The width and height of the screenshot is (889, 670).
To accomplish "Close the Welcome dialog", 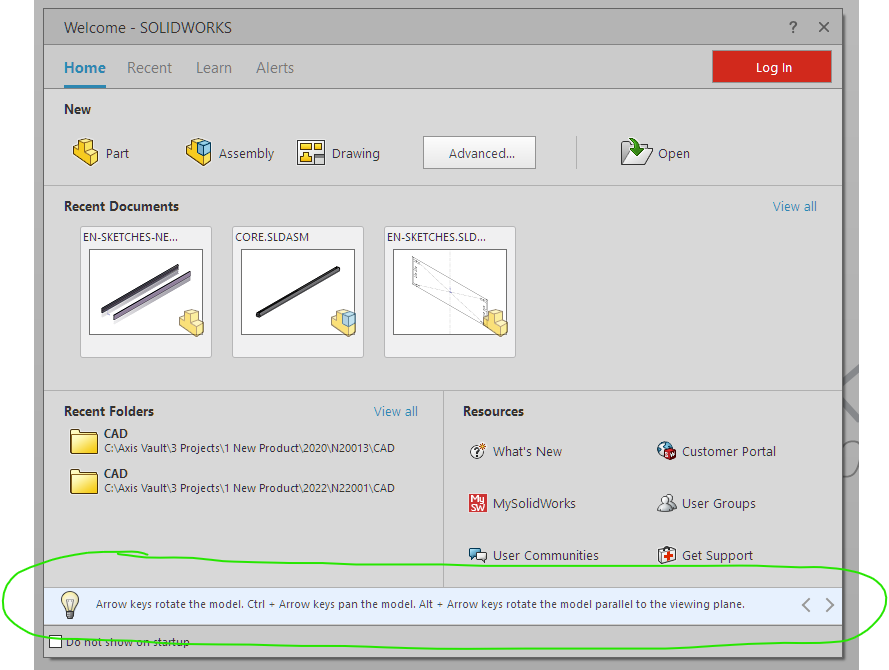I will pos(824,27).
